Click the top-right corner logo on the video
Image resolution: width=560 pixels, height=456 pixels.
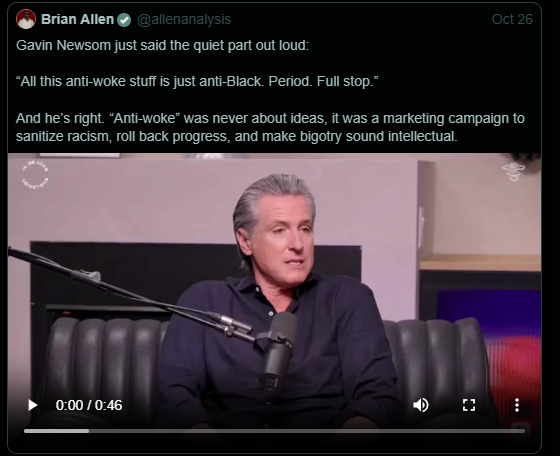[x=513, y=171]
